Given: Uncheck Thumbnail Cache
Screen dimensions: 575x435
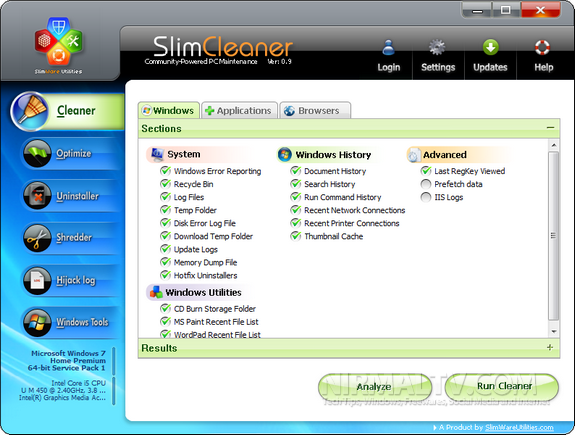Looking at the screenshot, I should pos(296,236).
